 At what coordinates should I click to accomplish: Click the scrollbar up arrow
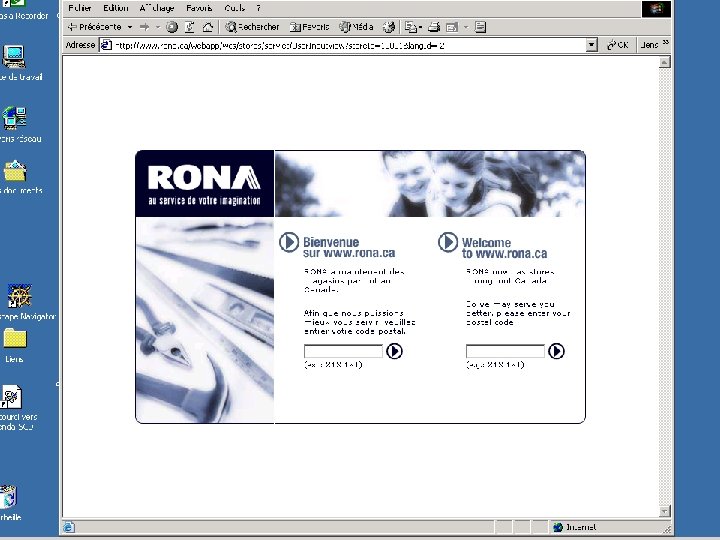(664, 62)
